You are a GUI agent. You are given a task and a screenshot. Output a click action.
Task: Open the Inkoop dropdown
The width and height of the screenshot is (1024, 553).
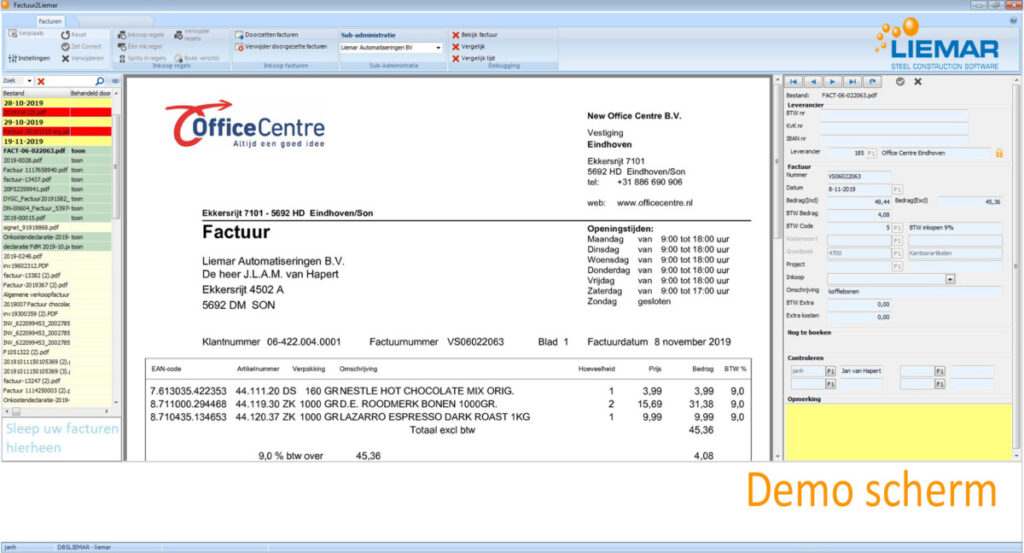[x=950, y=279]
